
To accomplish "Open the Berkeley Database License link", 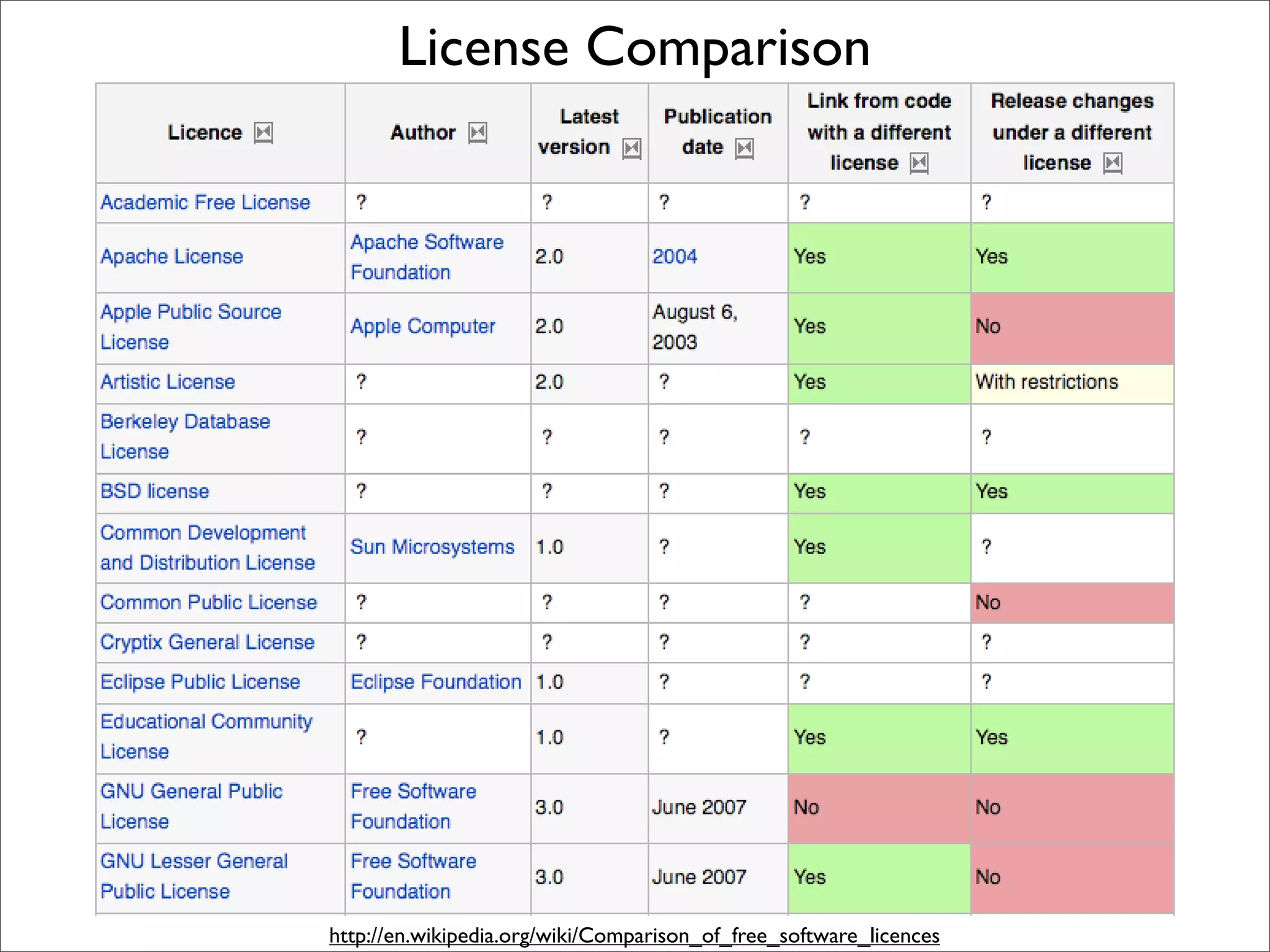I will [x=185, y=436].
